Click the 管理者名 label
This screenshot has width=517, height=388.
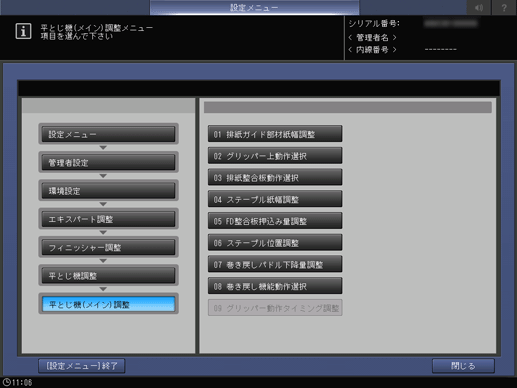pos(372,37)
